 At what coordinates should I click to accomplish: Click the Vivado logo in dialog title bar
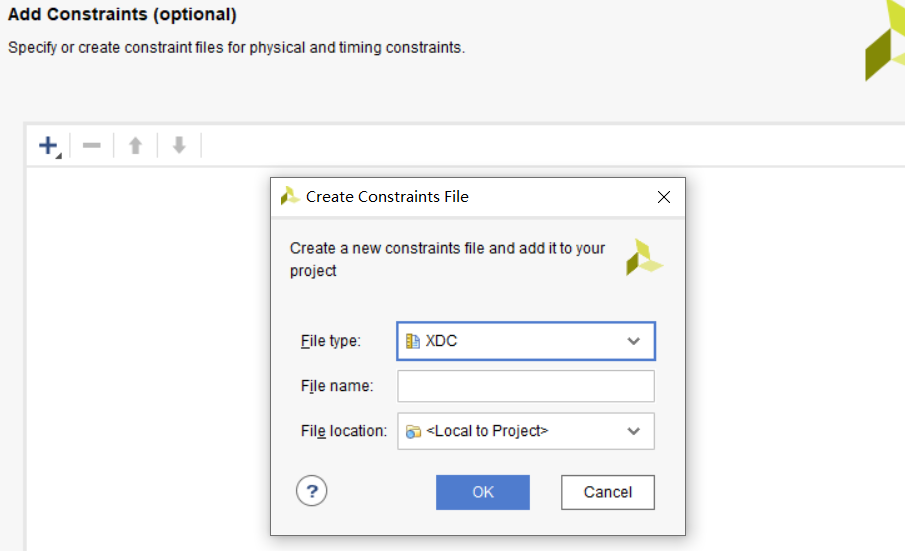290,196
